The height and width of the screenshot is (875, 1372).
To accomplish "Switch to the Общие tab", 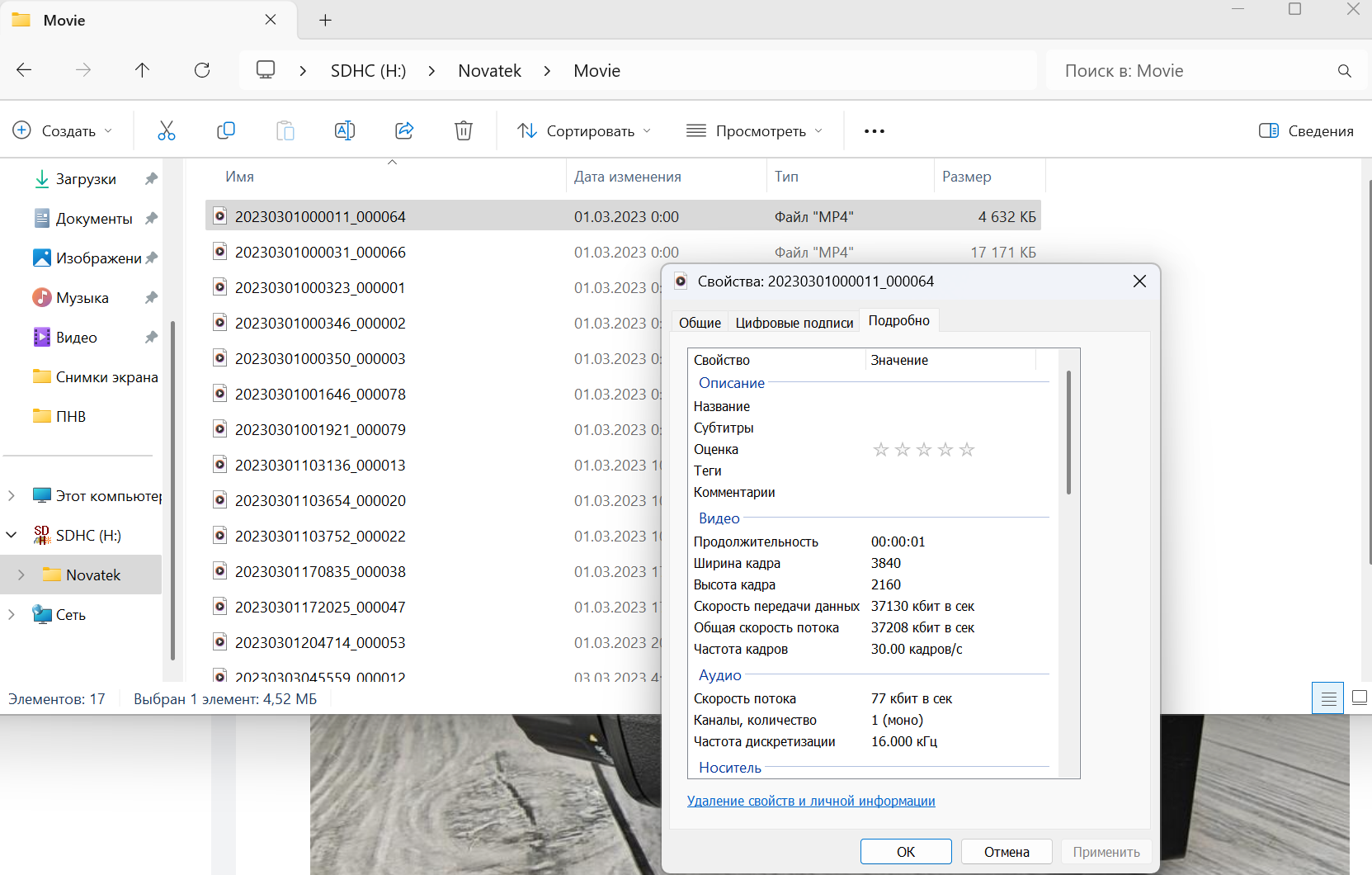I will 700,322.
